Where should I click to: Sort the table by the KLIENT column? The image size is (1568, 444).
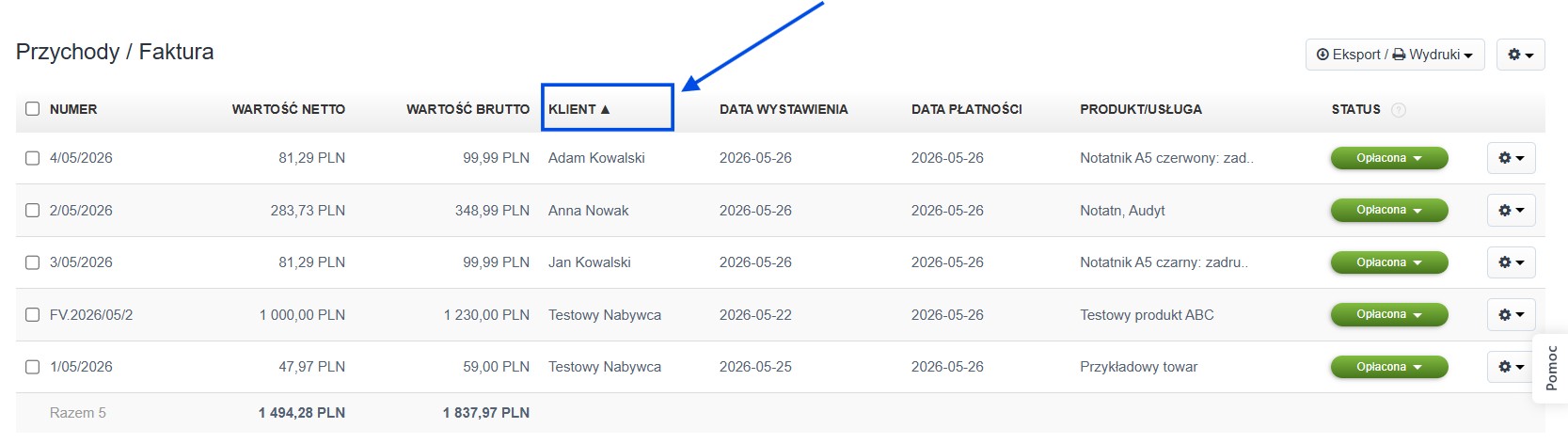point(579,109)
